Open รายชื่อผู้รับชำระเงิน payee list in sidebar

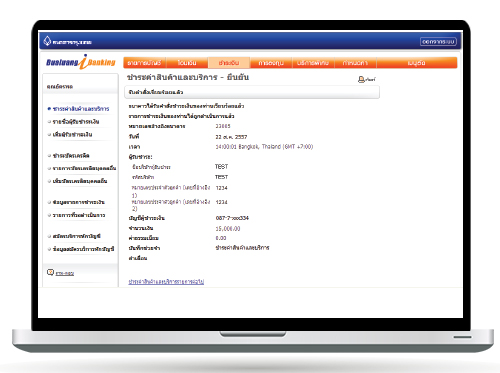(76, 122)
